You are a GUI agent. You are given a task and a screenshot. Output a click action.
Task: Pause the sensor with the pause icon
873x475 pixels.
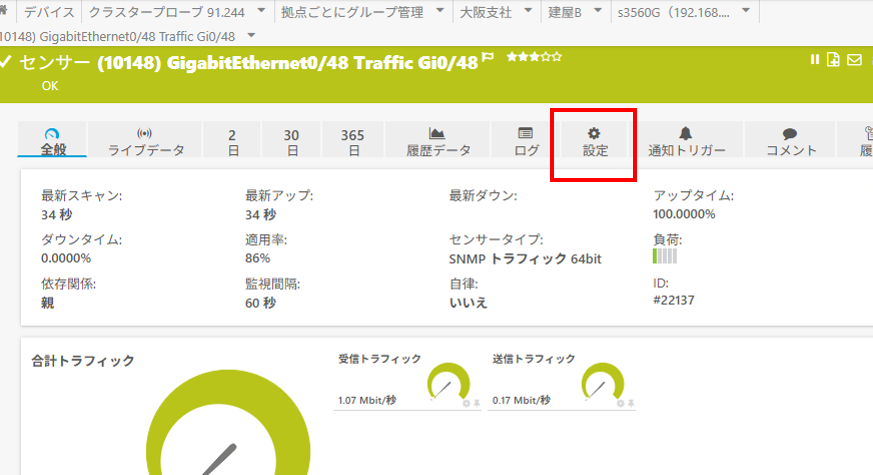click(815, 60)
